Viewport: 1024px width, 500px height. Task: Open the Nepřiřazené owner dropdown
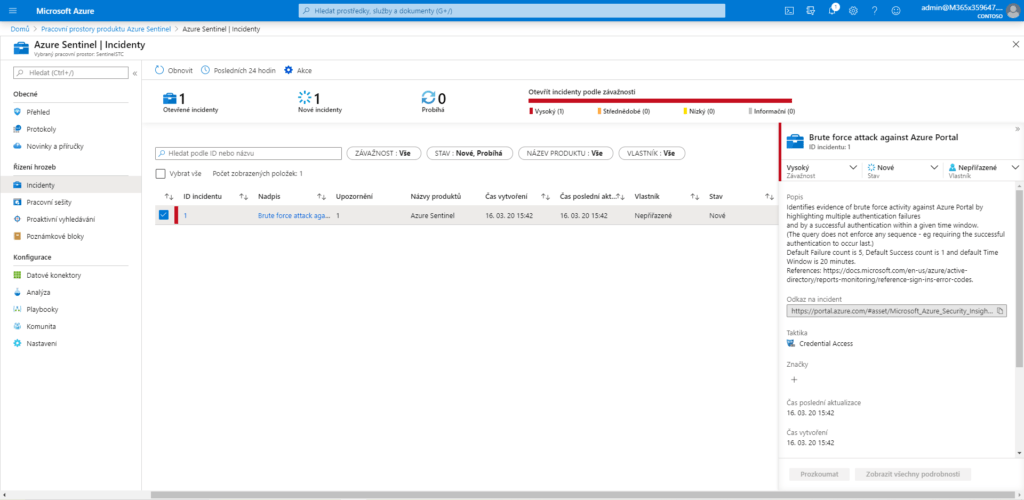click(x=1014, y=168)
